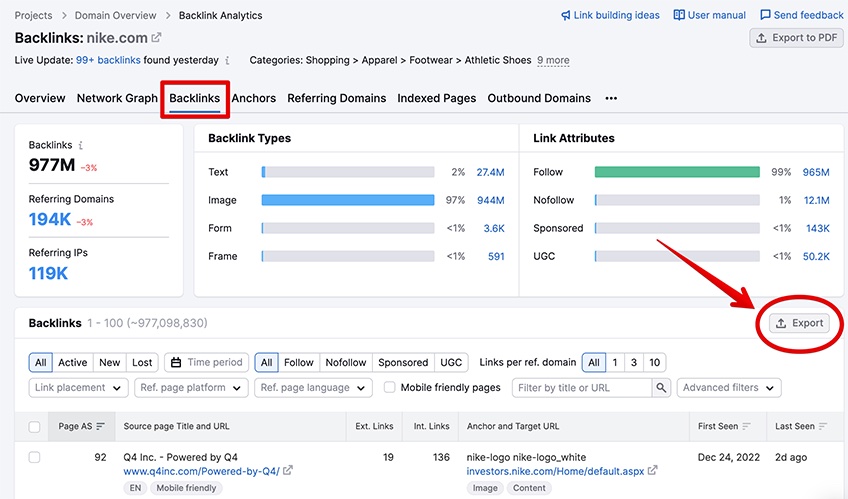Open external link icon beside nike.com
Viewport: 848px width, 499px height.
pos(156,38)
